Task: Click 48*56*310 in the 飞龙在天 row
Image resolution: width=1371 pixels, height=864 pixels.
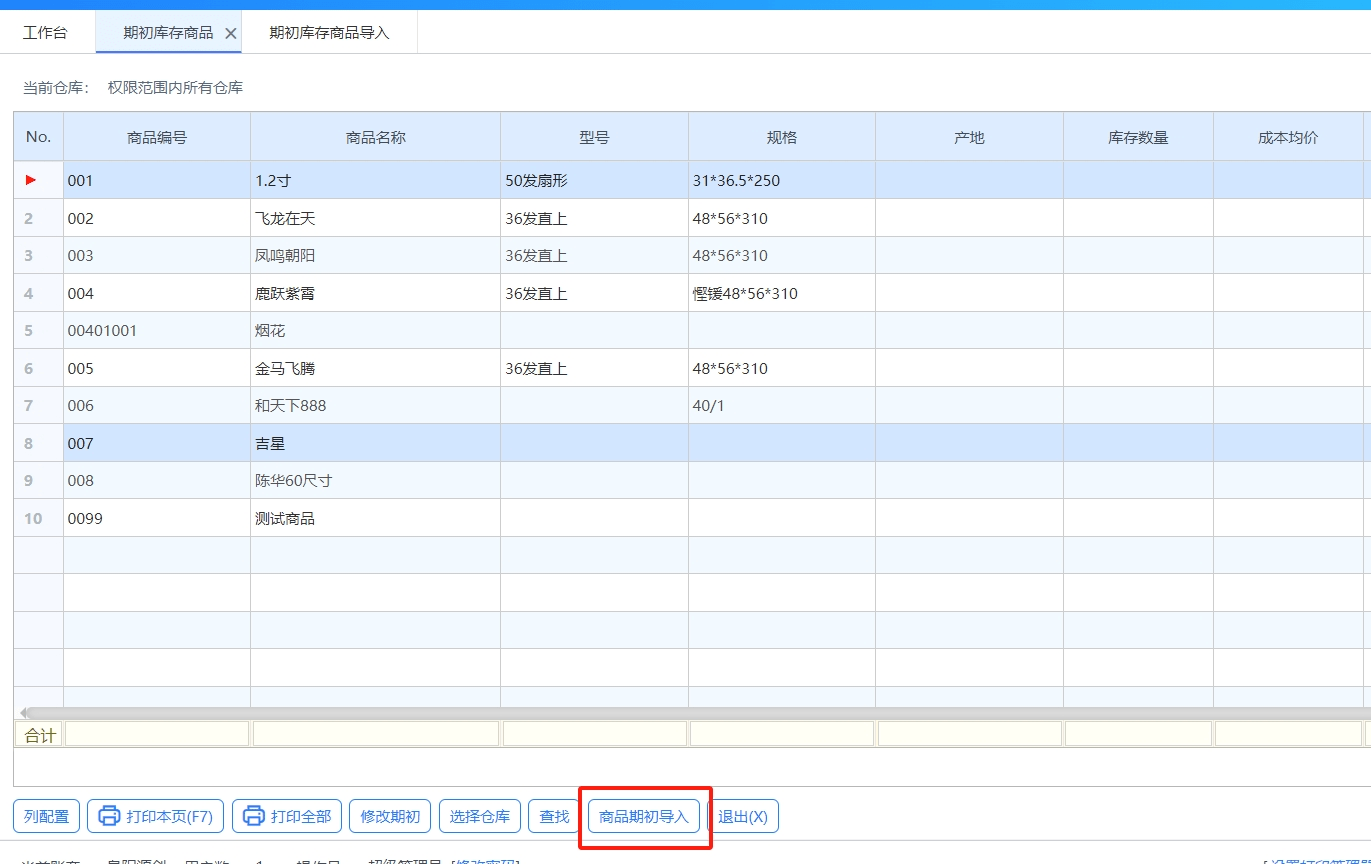Action: pyautogui.click(x=782, y=218)
